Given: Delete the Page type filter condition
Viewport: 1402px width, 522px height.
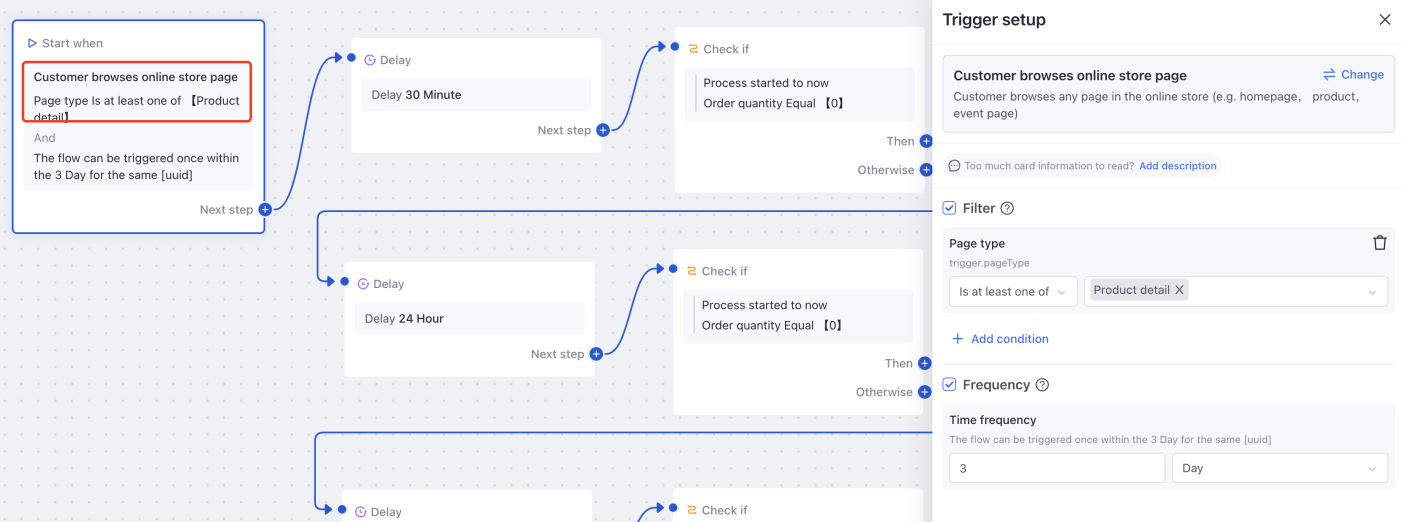Looking at the screenshot, I should pos(1380,243).
